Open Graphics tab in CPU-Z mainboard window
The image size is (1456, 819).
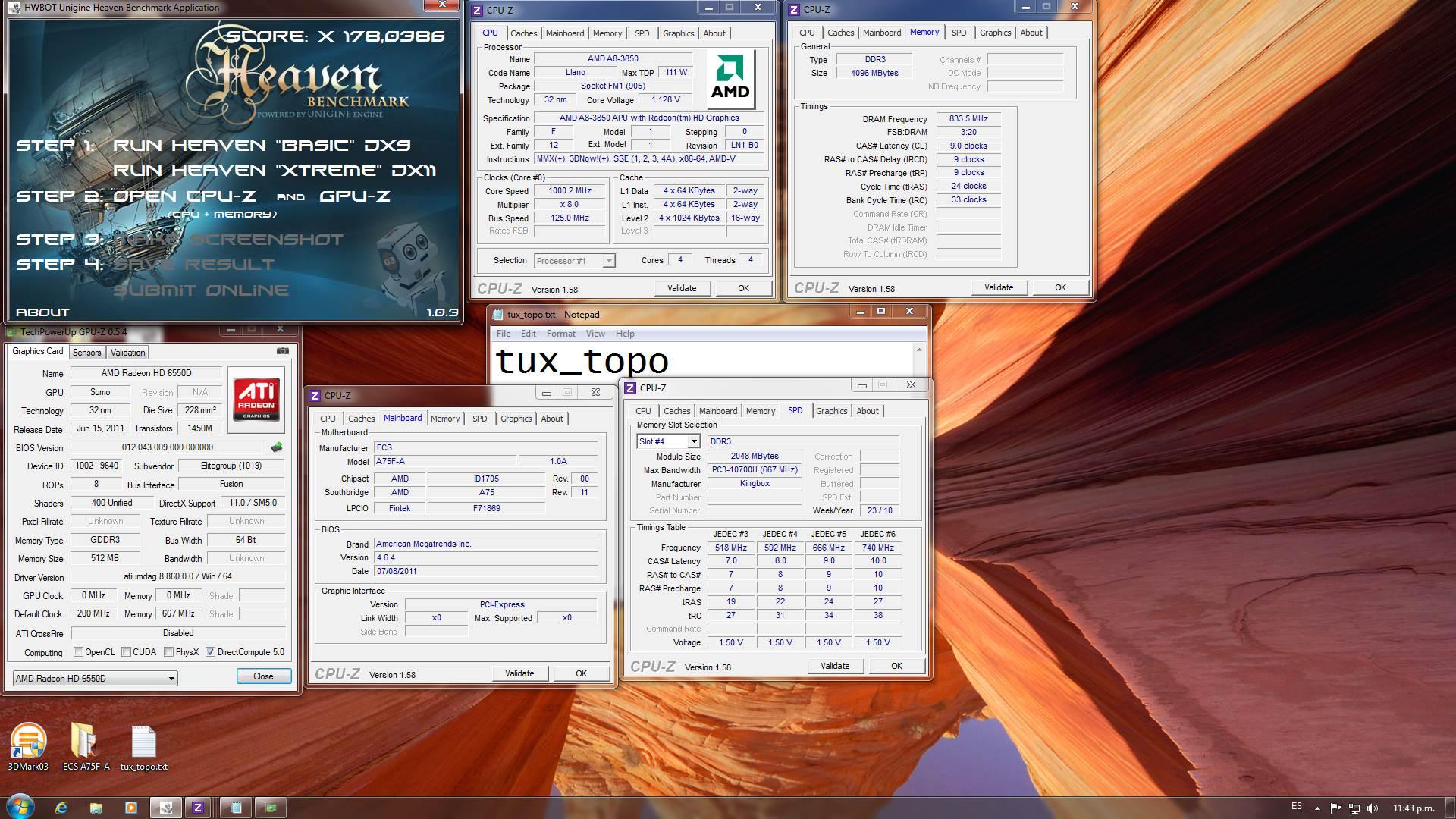point(516,419)
